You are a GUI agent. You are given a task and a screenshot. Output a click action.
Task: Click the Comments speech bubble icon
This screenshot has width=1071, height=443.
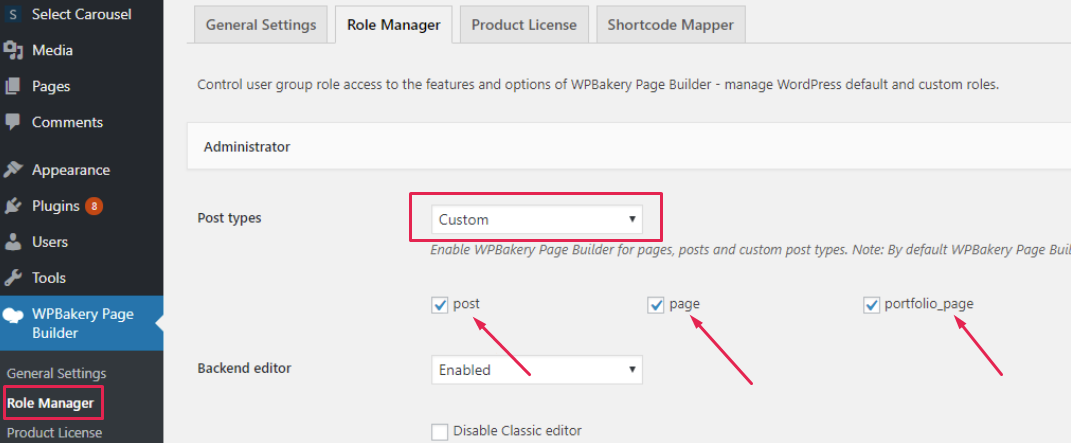coord(13,122)
